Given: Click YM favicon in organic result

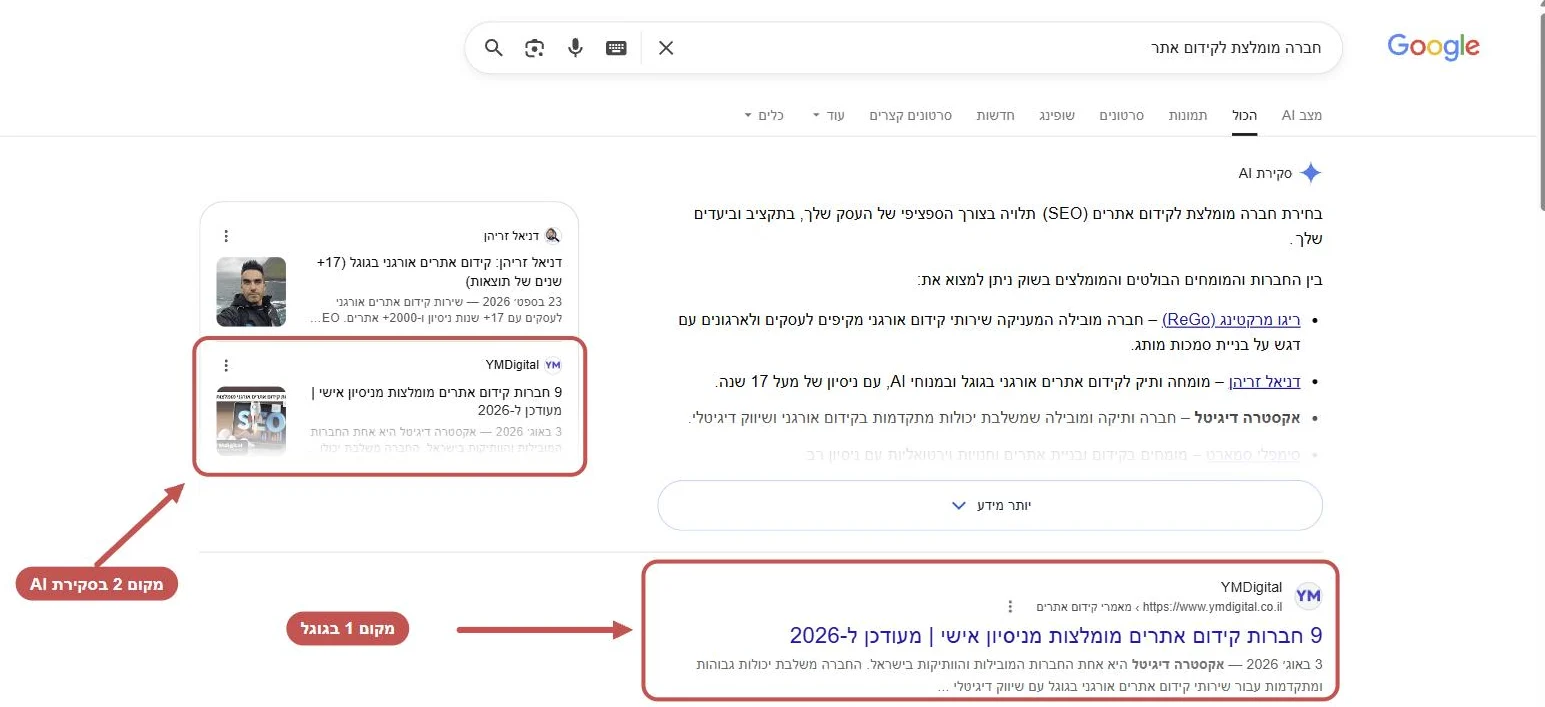Looking at the screenshot, I should tap(1308, 597).
